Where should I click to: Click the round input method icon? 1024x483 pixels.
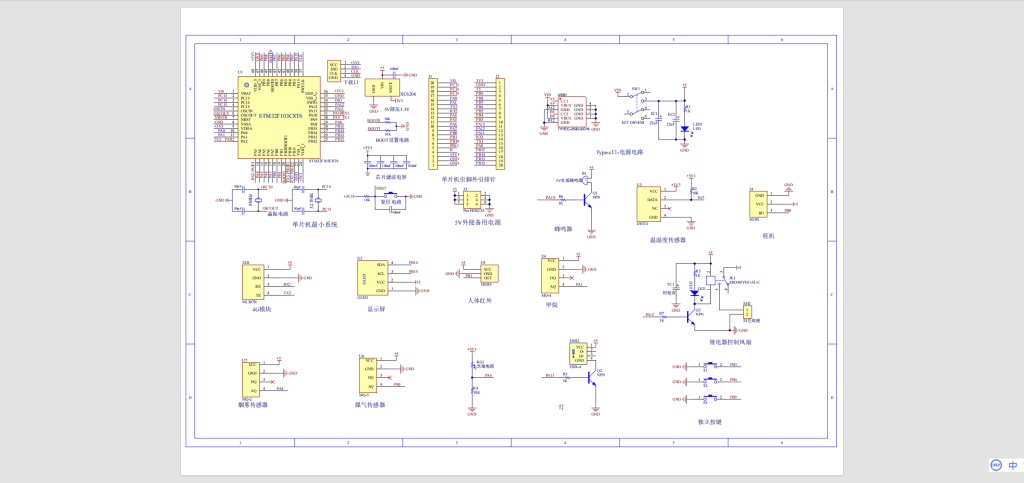point(996,465)
